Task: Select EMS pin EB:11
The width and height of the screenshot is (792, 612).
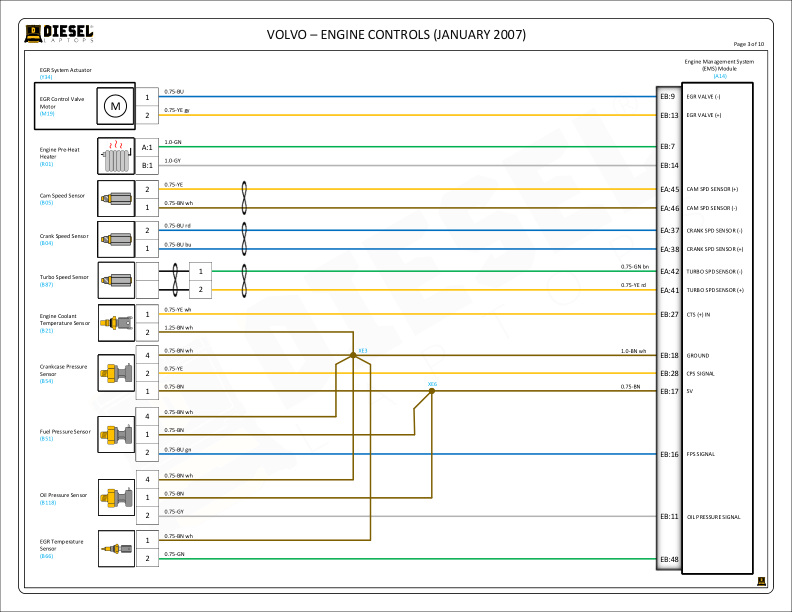Action: pos(669,517)
